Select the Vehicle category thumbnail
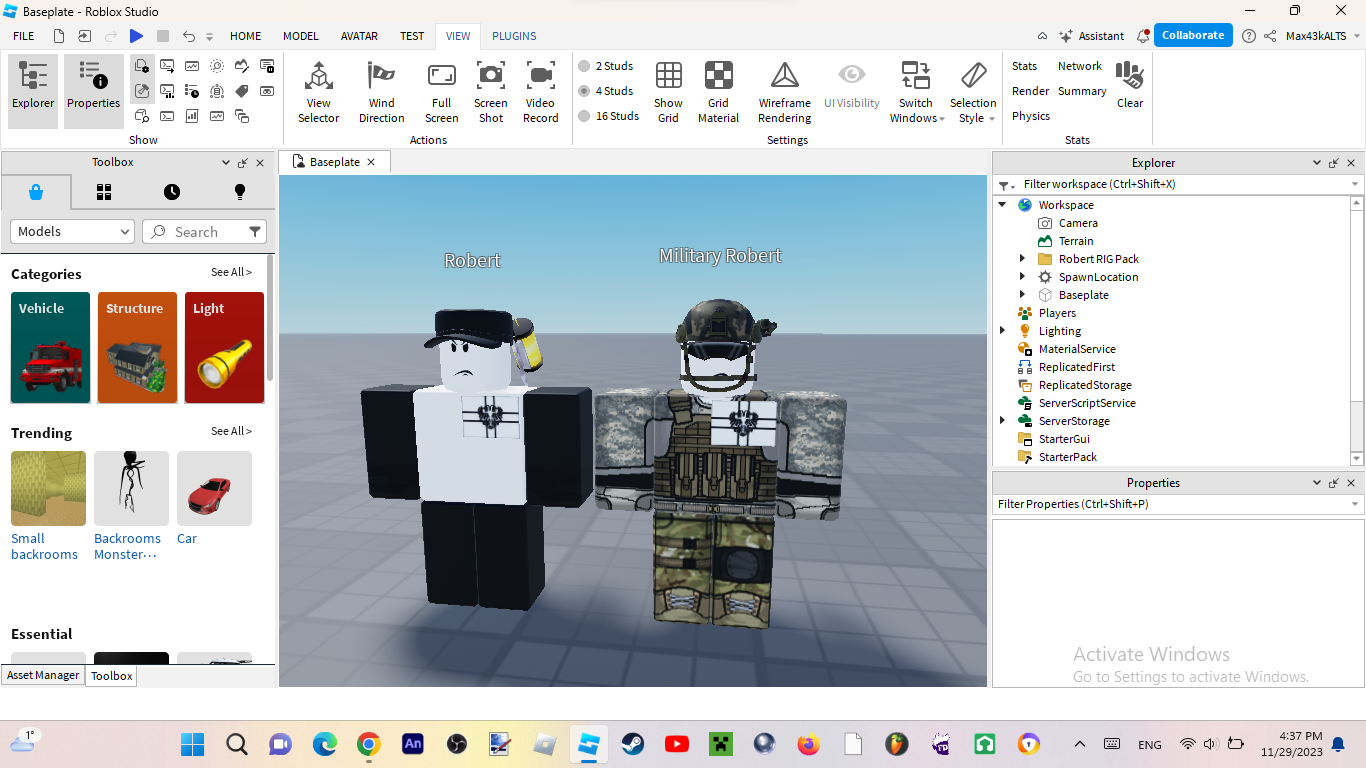Screen dimensions: 1366x768 51,348
